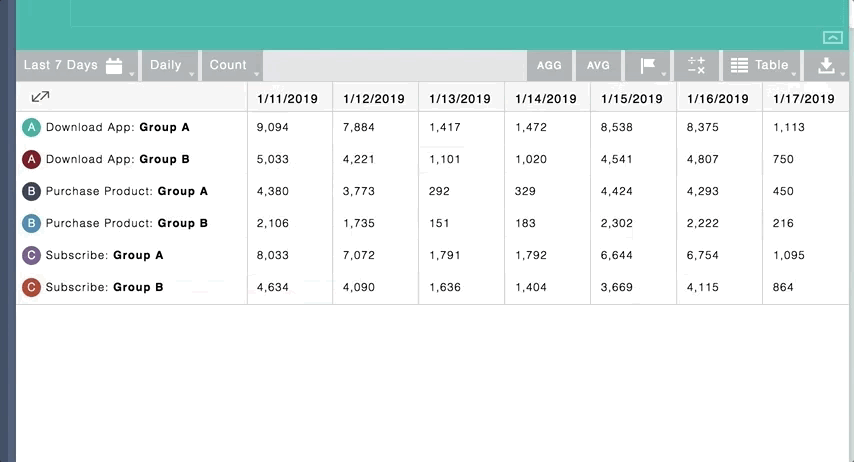The height and width of the screenshot is (462, 854).
Task: Click the 1,113 cell value
Action: 789,127
